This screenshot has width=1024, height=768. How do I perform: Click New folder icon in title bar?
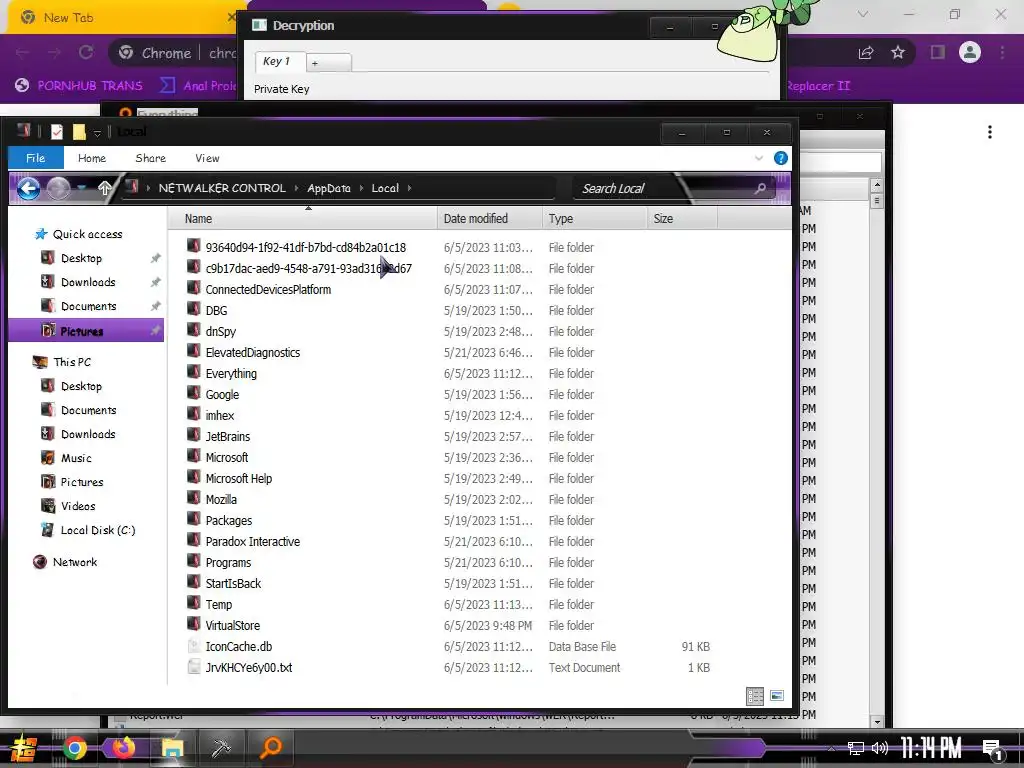pos(79,132)
